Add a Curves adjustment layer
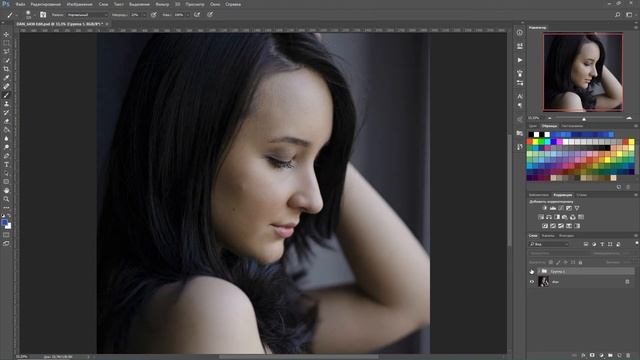 561,208
